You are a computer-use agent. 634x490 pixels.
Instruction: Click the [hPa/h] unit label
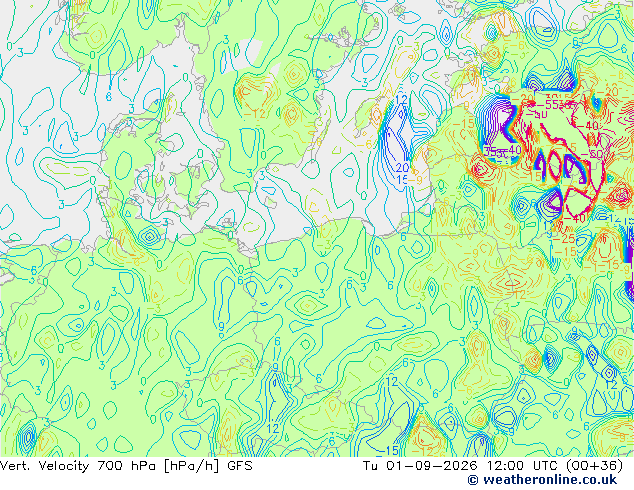pyautogui.click(x=193, y=466)
